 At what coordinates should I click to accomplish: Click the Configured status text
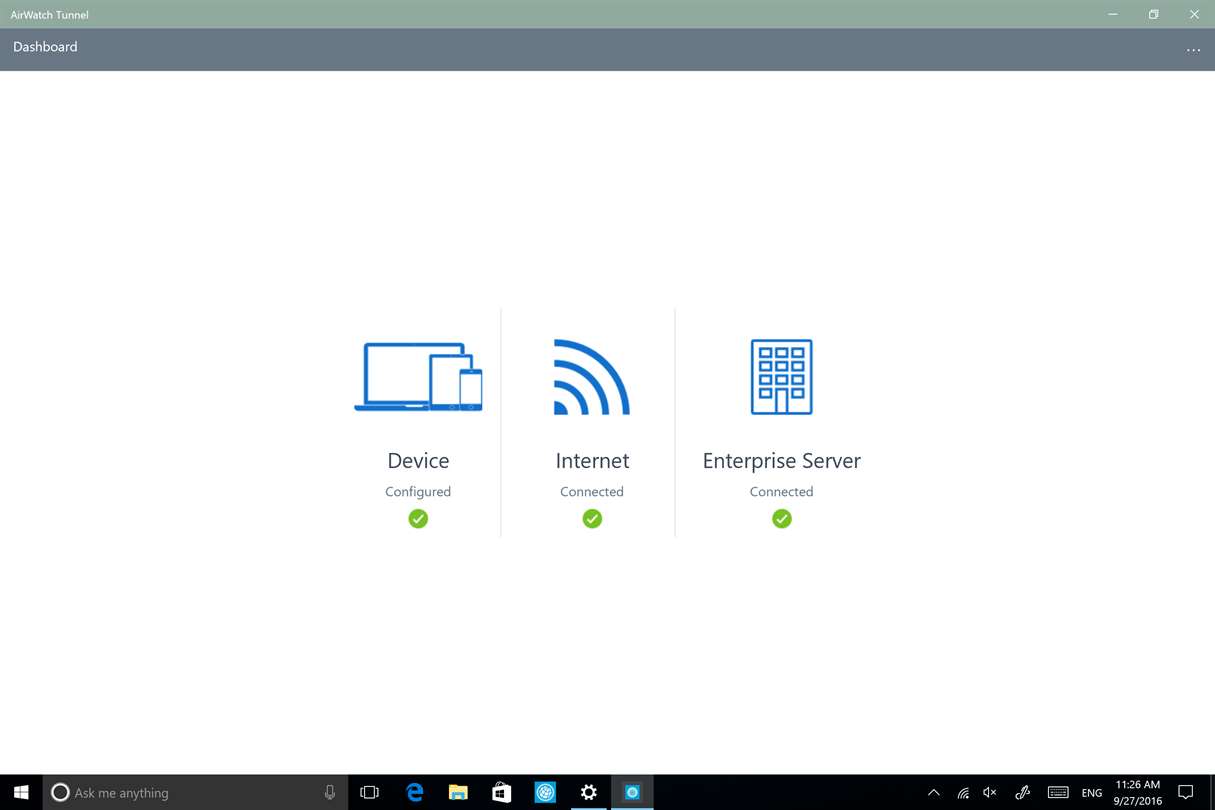[x=418, y=491]
